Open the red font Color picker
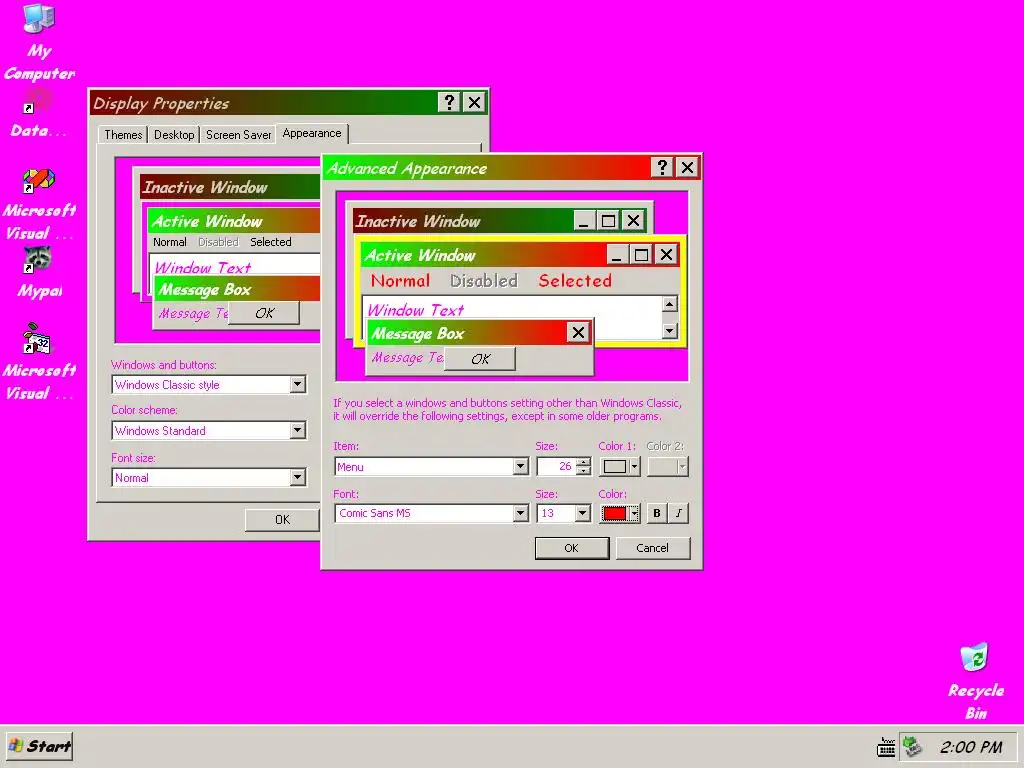This screenshot has width=1024, height=768. tap(620, 513)
